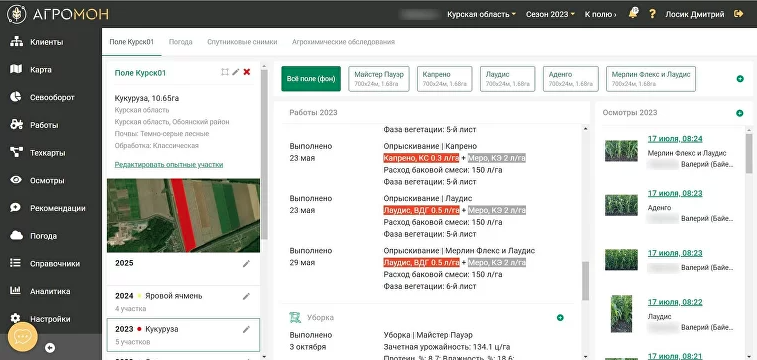Open the yellow chat support bubble

(x=22, y=336)
